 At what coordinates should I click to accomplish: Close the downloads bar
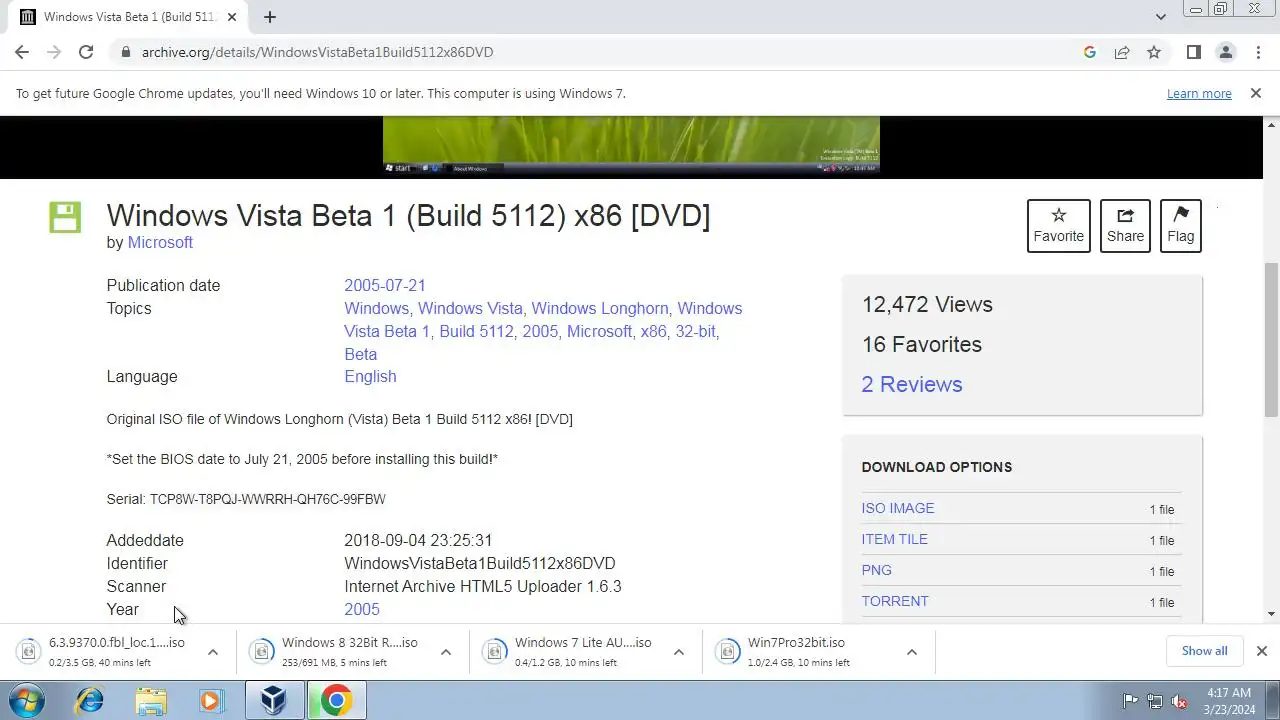1261,651
